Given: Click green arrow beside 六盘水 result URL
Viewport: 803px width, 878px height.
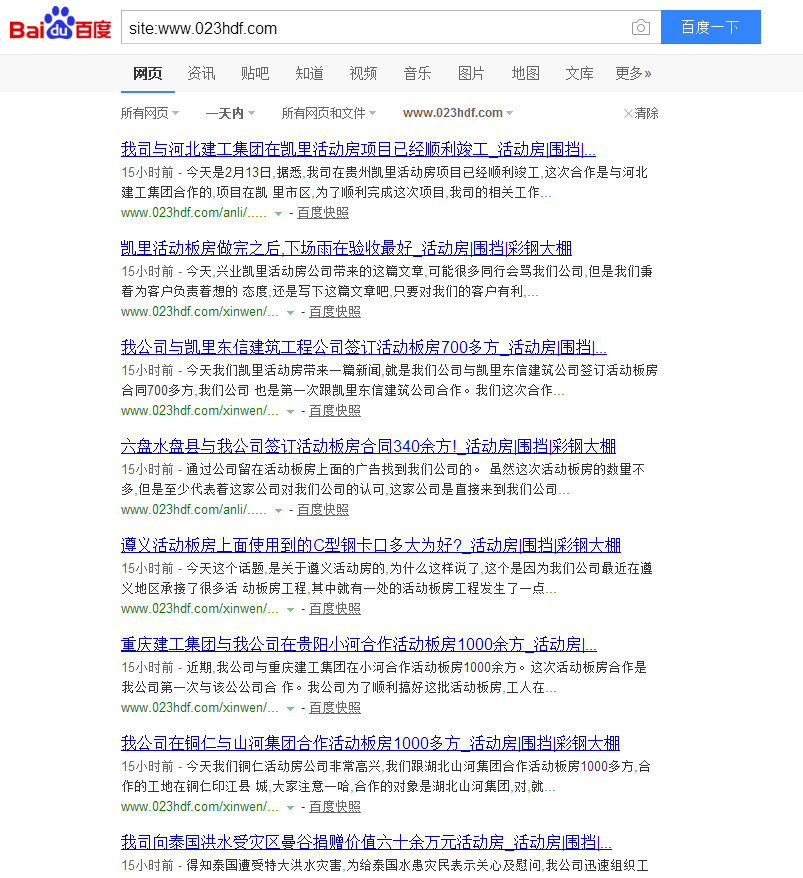Looking at the screenshot, I should coord(279,510).
